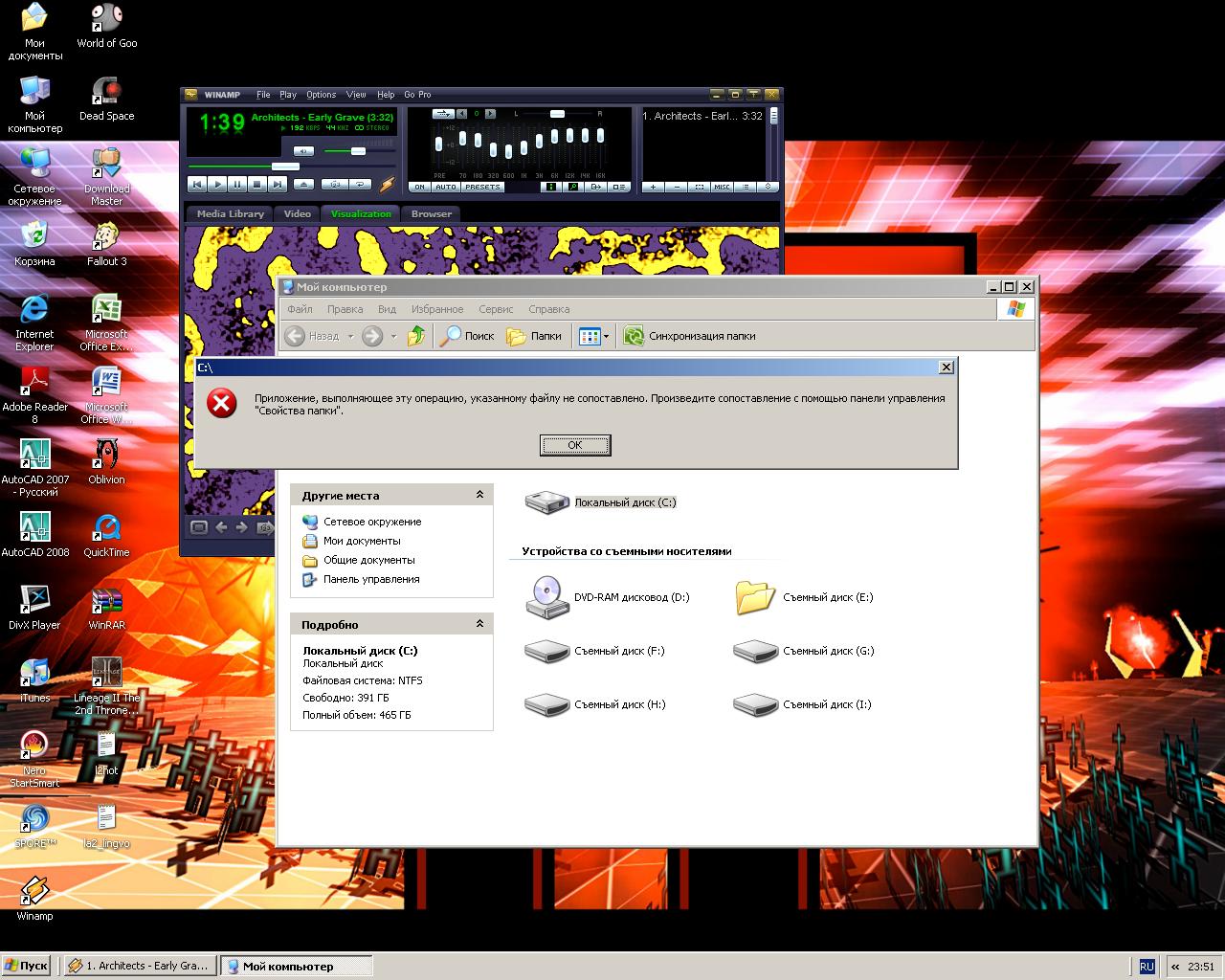Viewport: 1225px width, 980px height.
Task: Click the Winamp play button
Action: click(x=217, y=184)
